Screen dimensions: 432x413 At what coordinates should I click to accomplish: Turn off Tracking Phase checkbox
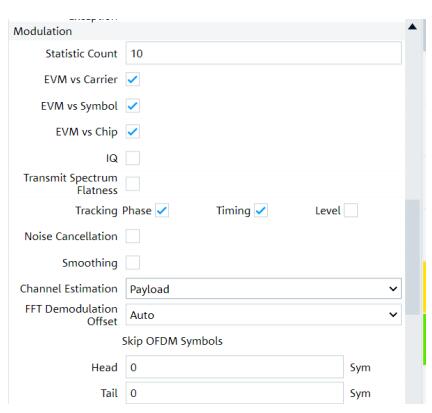[162, 211]
